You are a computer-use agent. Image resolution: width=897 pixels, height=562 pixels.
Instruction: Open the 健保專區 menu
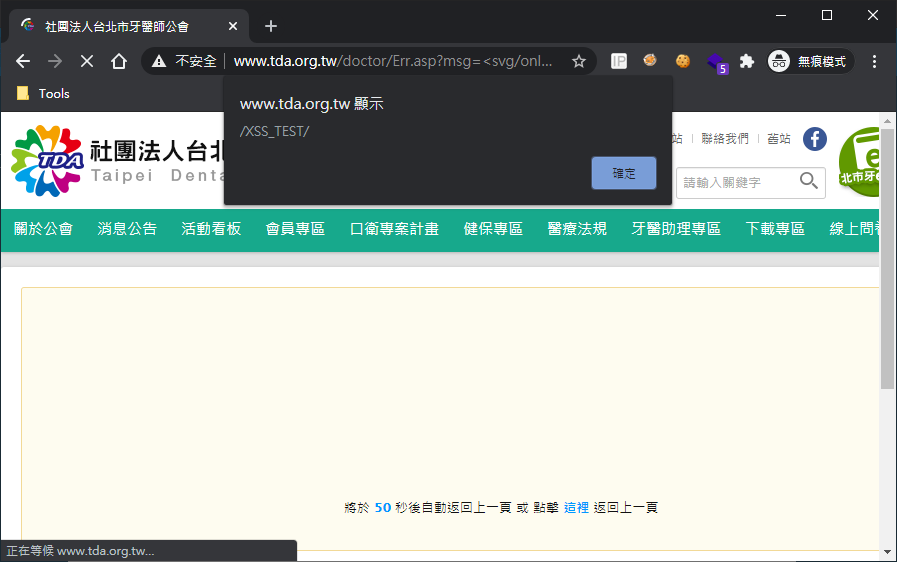[493, 229]
